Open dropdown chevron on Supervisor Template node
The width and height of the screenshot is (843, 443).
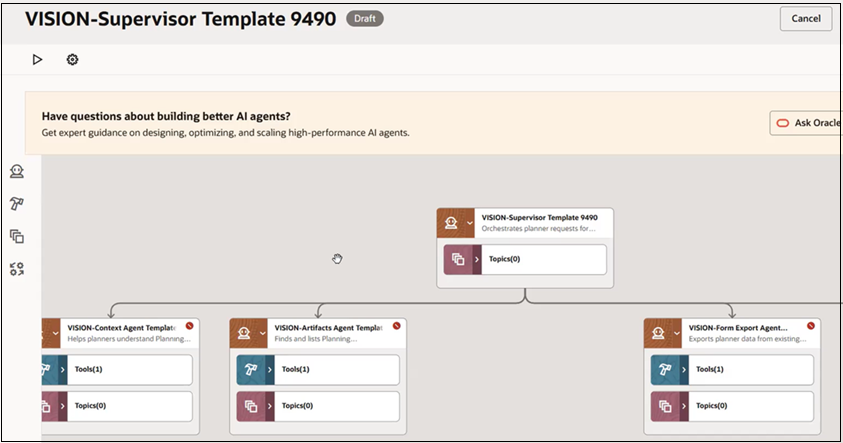469,223
